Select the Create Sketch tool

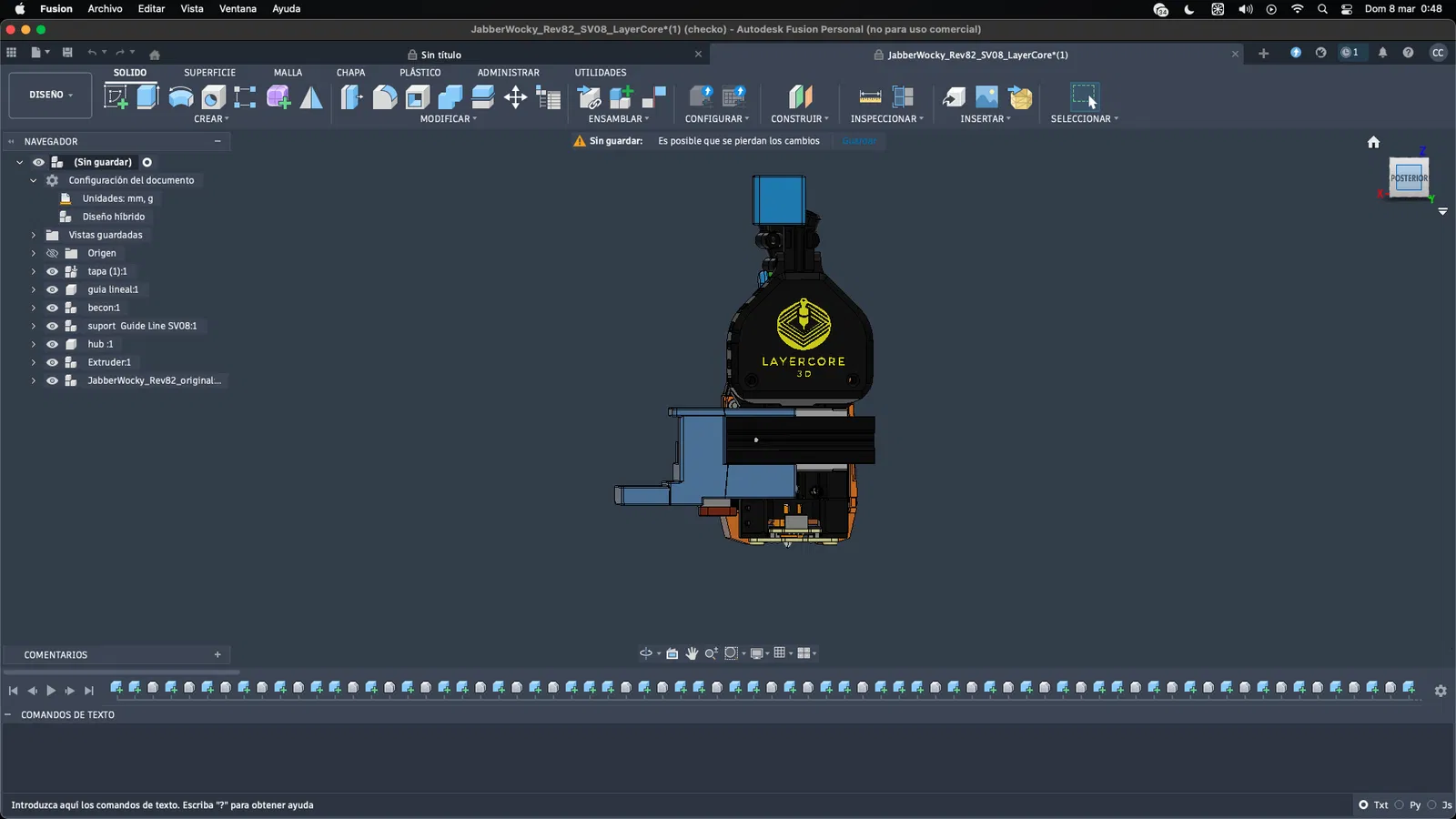116,96
